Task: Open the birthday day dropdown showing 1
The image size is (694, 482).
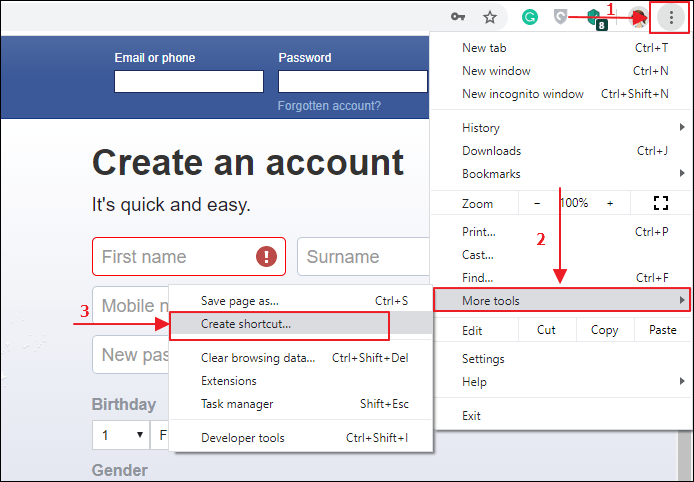Action: pyautogui.click(x=121, y=435)
